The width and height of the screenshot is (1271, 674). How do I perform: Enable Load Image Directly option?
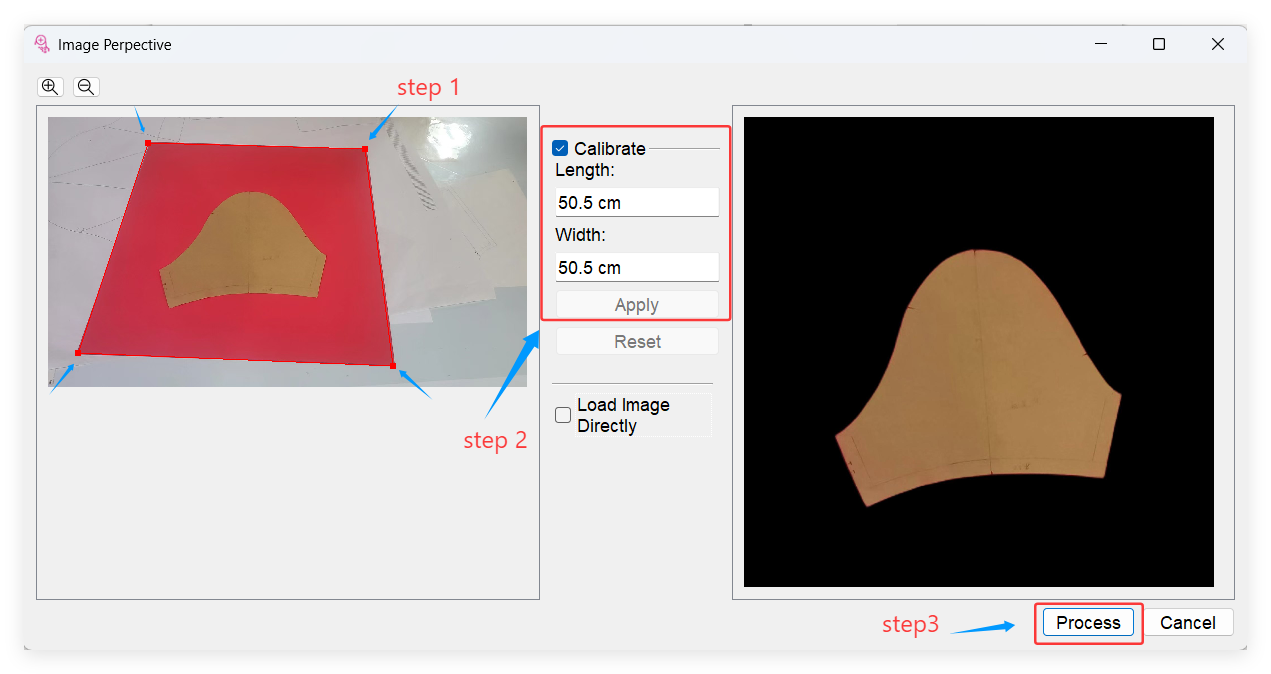click(563, 415)
